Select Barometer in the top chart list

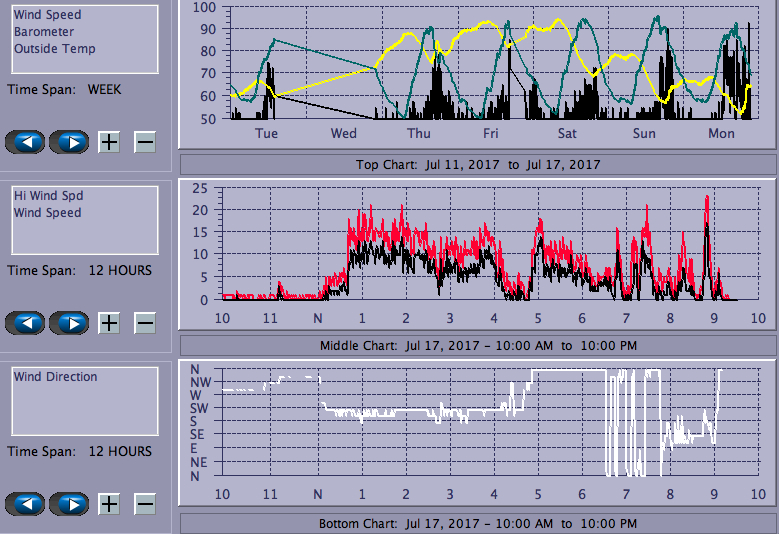point(44,32)
